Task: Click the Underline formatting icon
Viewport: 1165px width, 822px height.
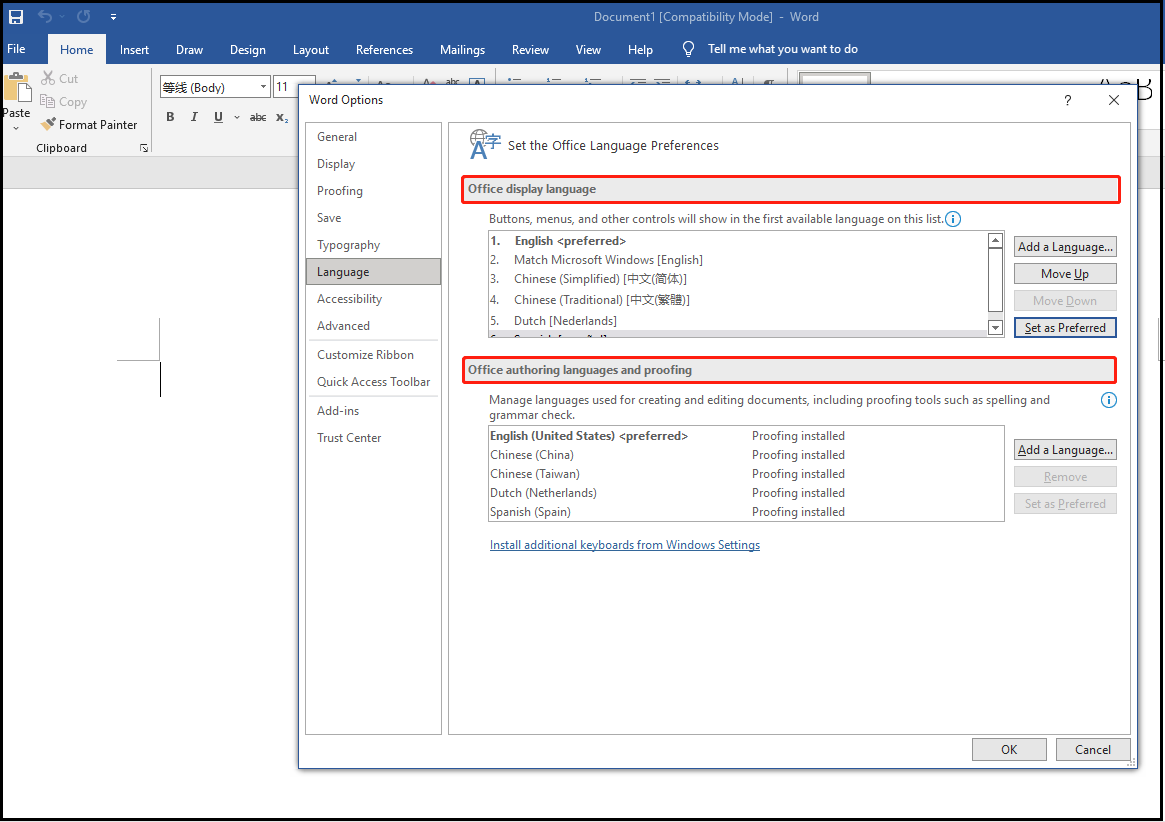Action: click(218, 117)
